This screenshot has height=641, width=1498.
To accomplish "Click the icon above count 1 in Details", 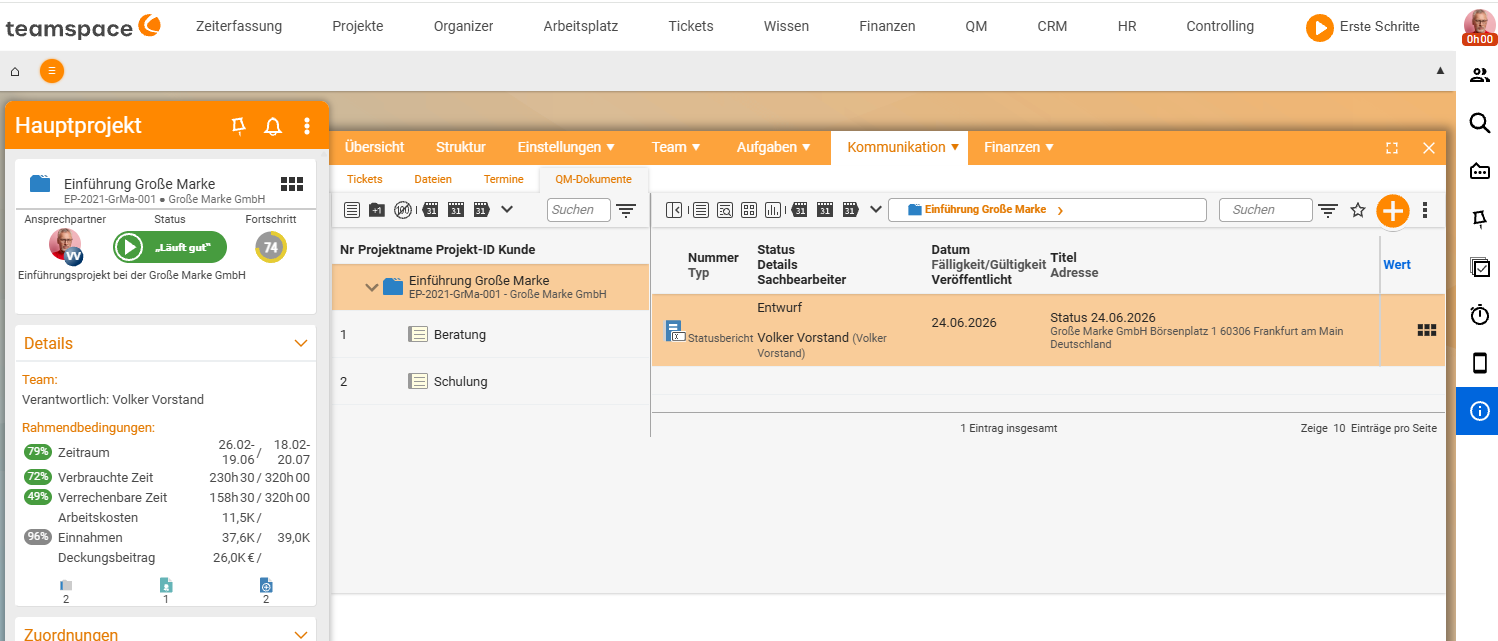I will tap(166, 585).
